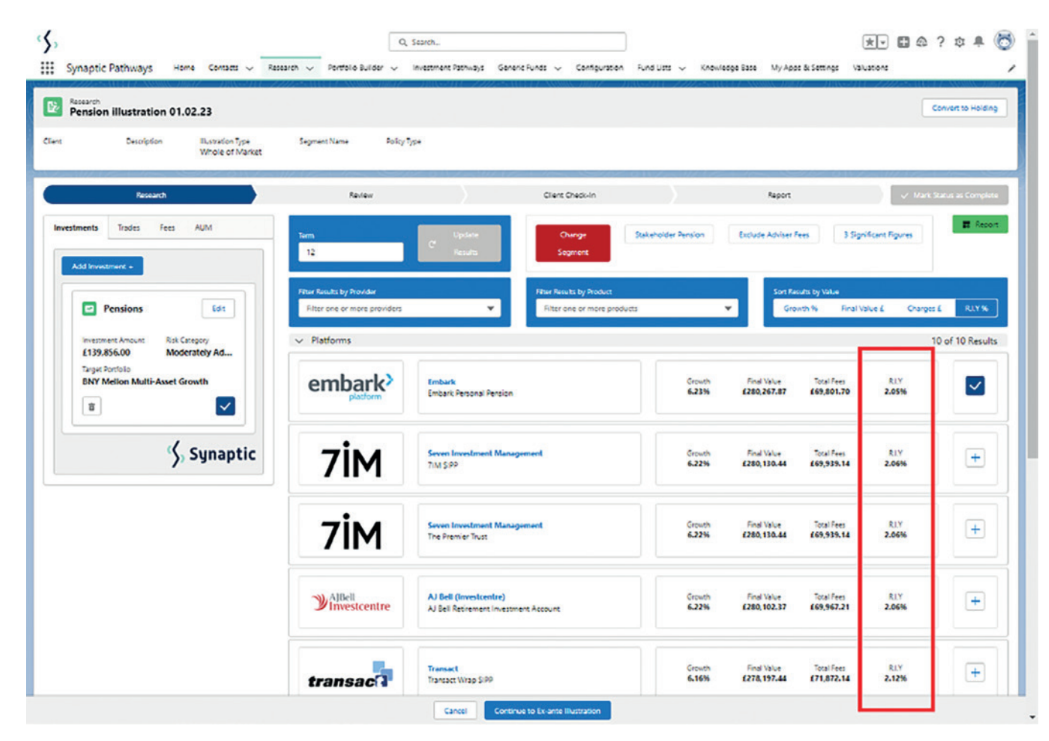Sort results by Charges £

(x=924, y=308)
